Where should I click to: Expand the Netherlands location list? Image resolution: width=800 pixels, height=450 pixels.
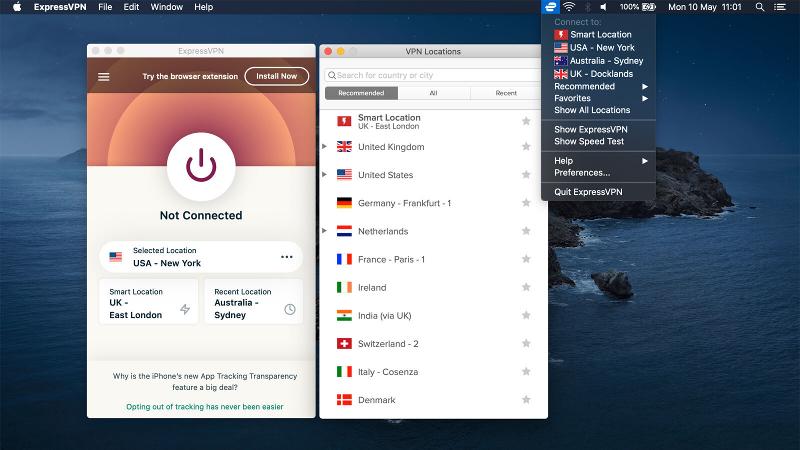[325, 231]
